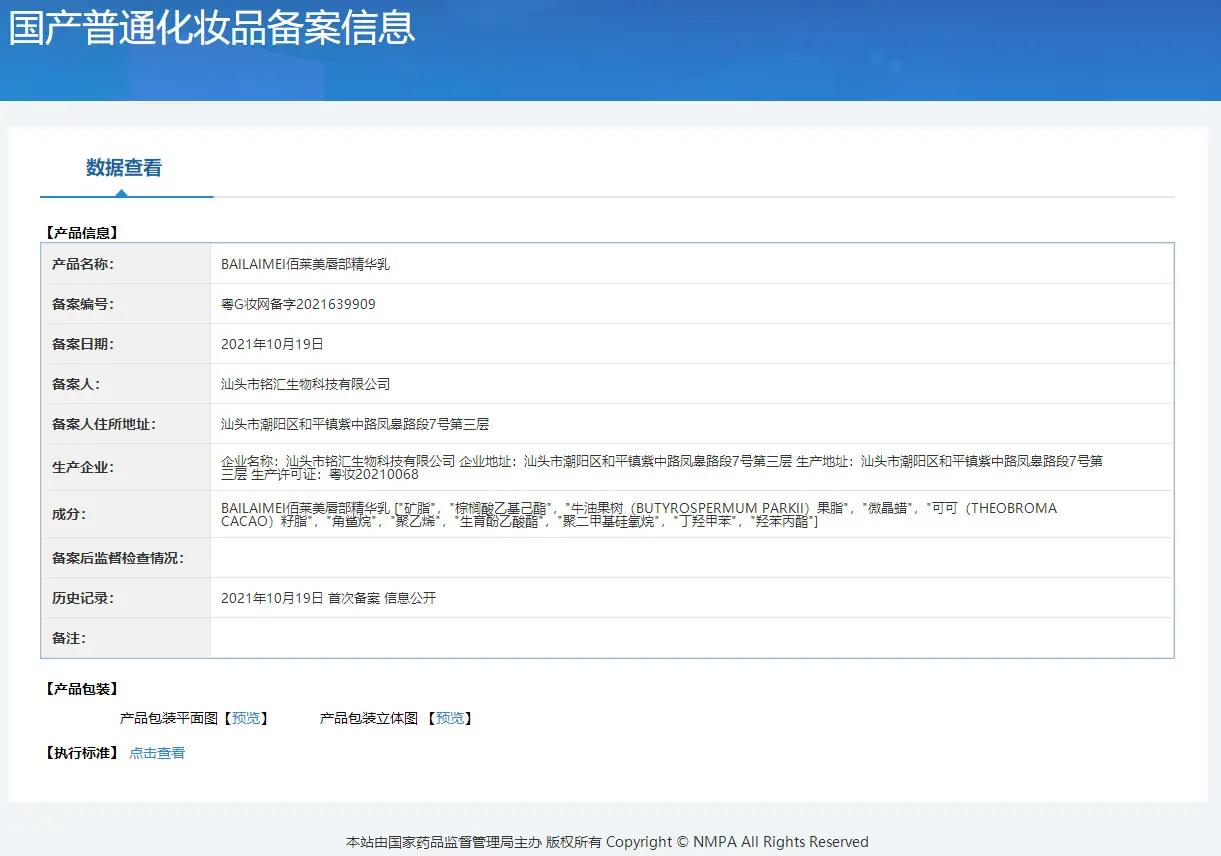
Task: Click the empty 备注 field cell
Action: click(691, 638)
